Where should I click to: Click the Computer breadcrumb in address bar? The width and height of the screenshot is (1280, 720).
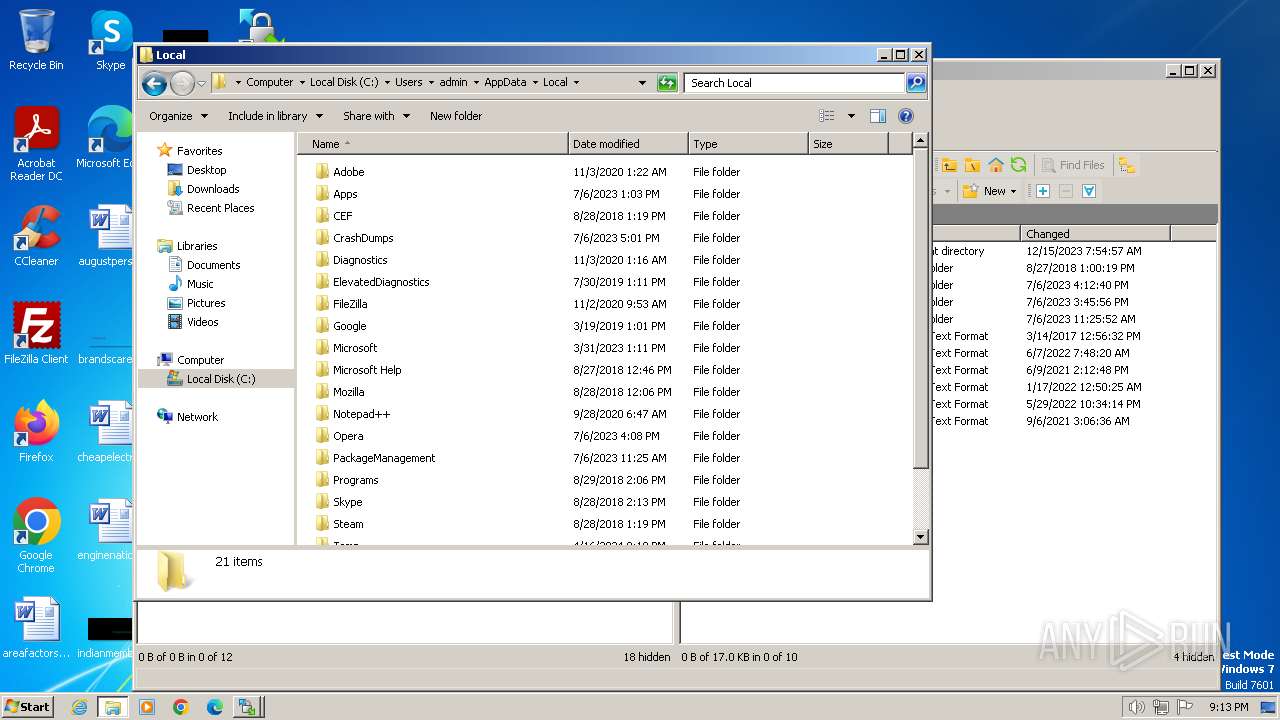click(x=270, y=83)
